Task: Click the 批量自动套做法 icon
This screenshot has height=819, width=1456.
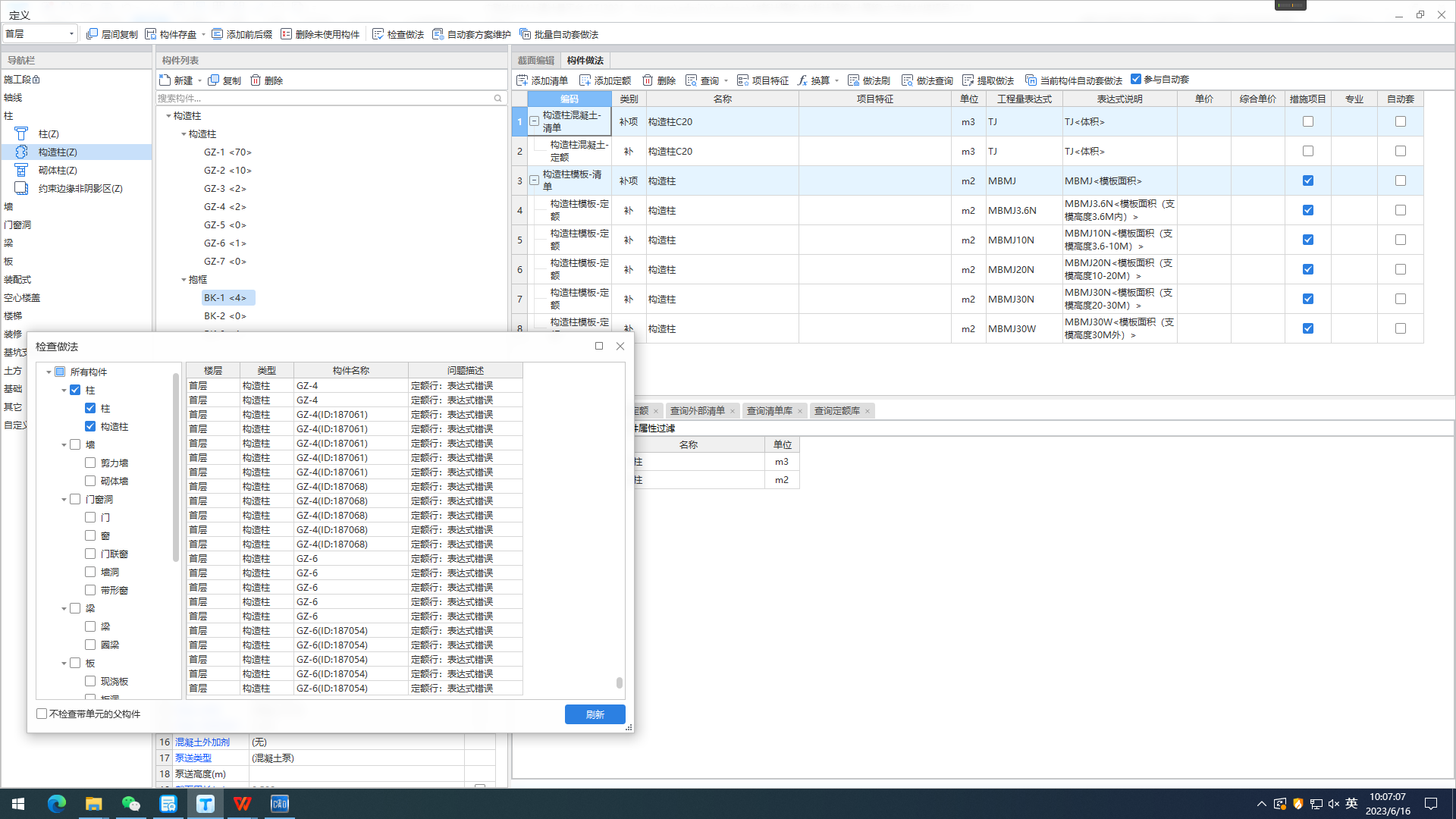Action: pos(525,34)
